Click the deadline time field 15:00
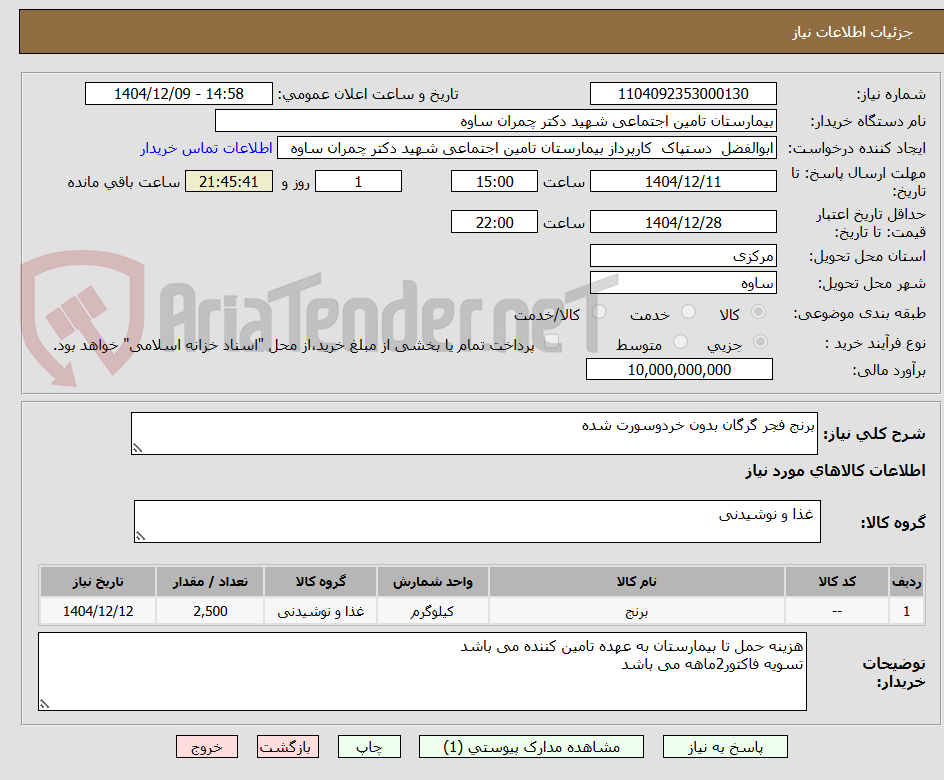Image resolution: width=944 pixels, height=780 pixels. (x=494, y=181)
